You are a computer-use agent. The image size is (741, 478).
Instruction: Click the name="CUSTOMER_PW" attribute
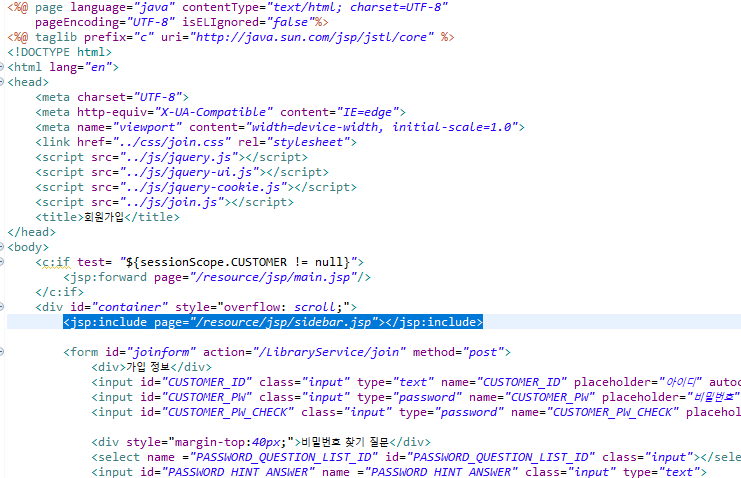532,397
